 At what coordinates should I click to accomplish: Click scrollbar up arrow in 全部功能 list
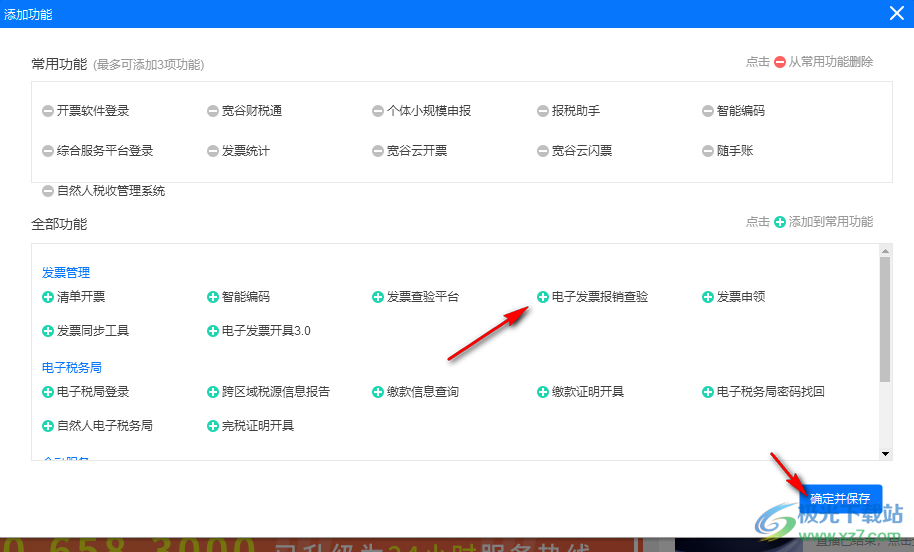click(x=885, y=251)
